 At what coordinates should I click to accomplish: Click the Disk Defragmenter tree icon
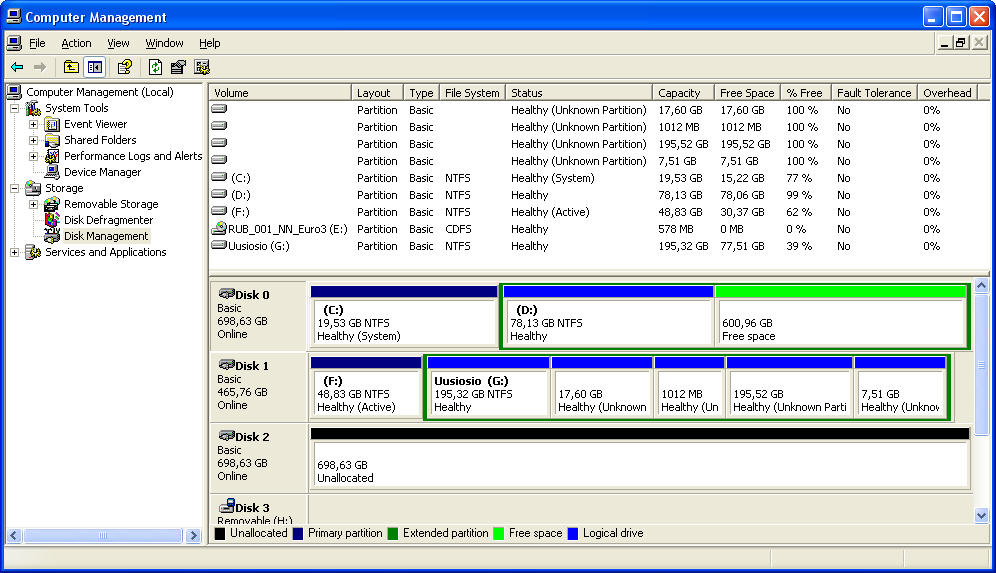click(53, 220)
